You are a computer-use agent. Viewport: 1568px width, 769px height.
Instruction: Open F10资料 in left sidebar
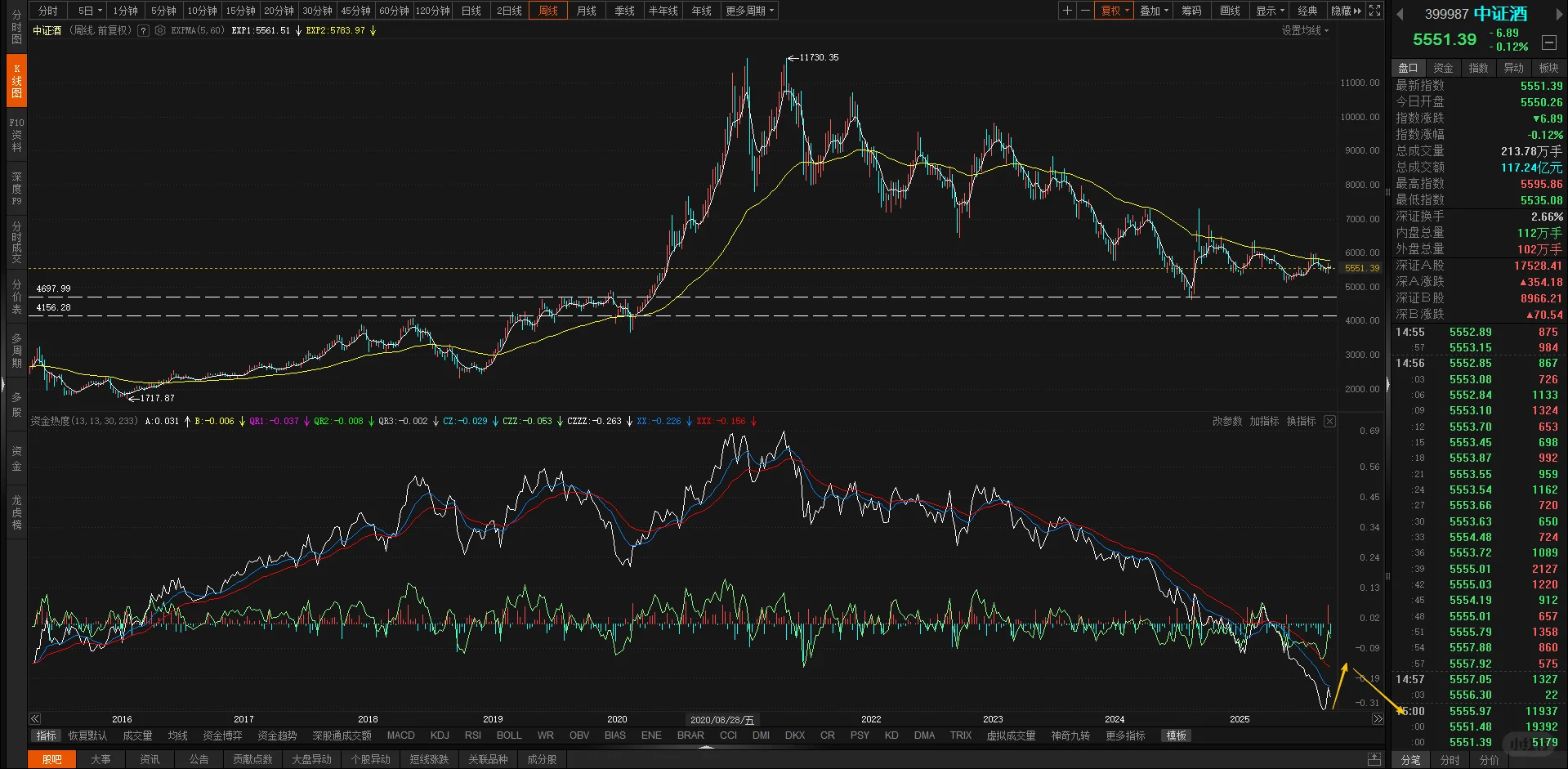click(16, 135)
